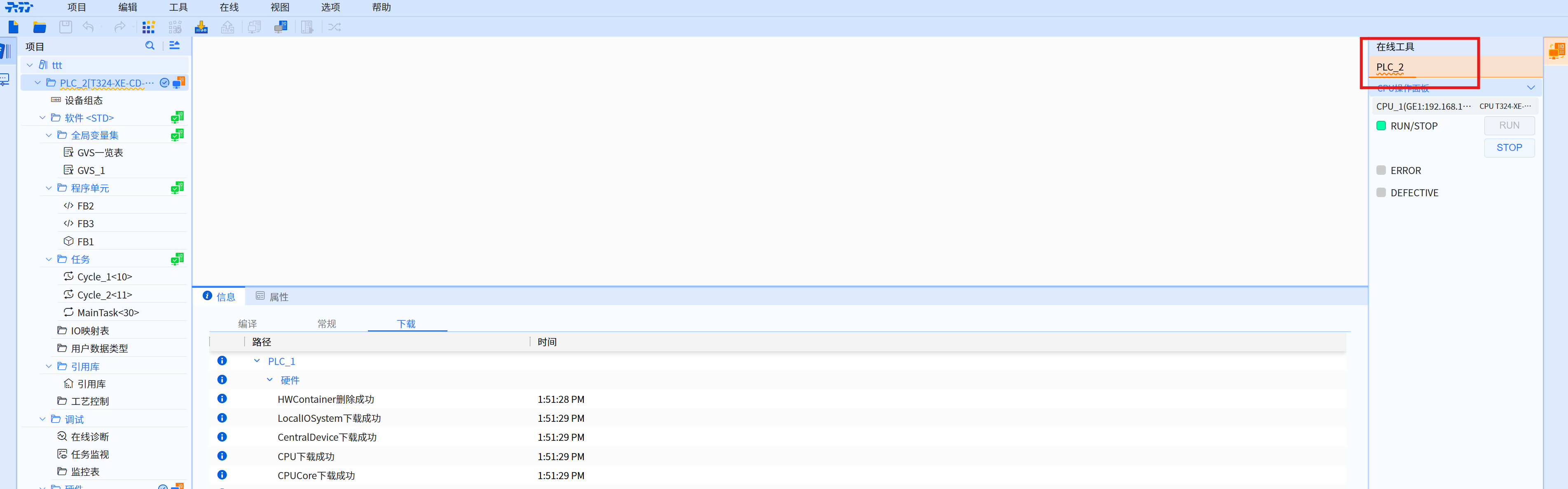
Task: Click the download-to-PLC toolbar icon
Action: tap(201, 27)
